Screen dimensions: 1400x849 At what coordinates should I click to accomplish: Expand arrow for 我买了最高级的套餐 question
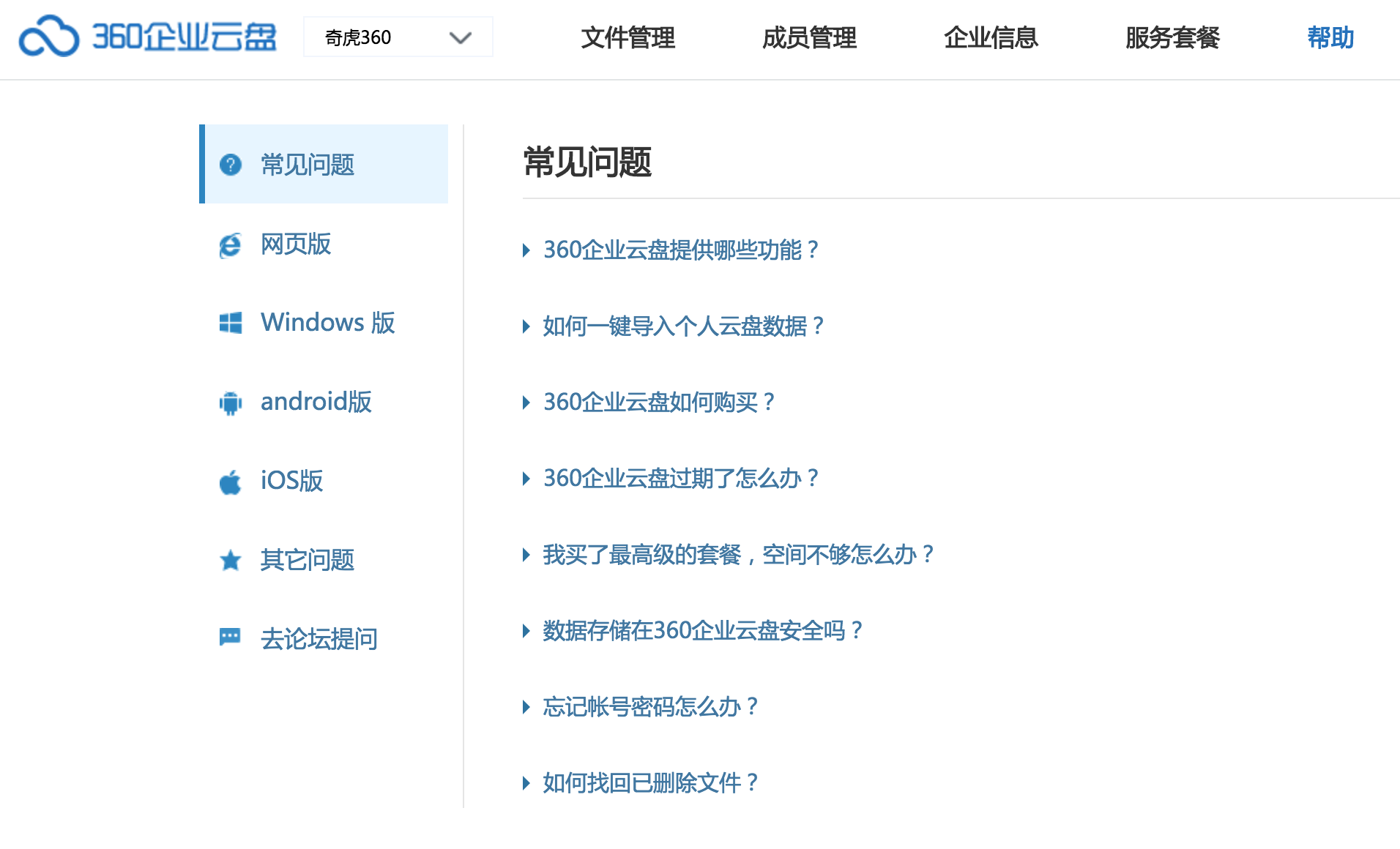(526, 555)
